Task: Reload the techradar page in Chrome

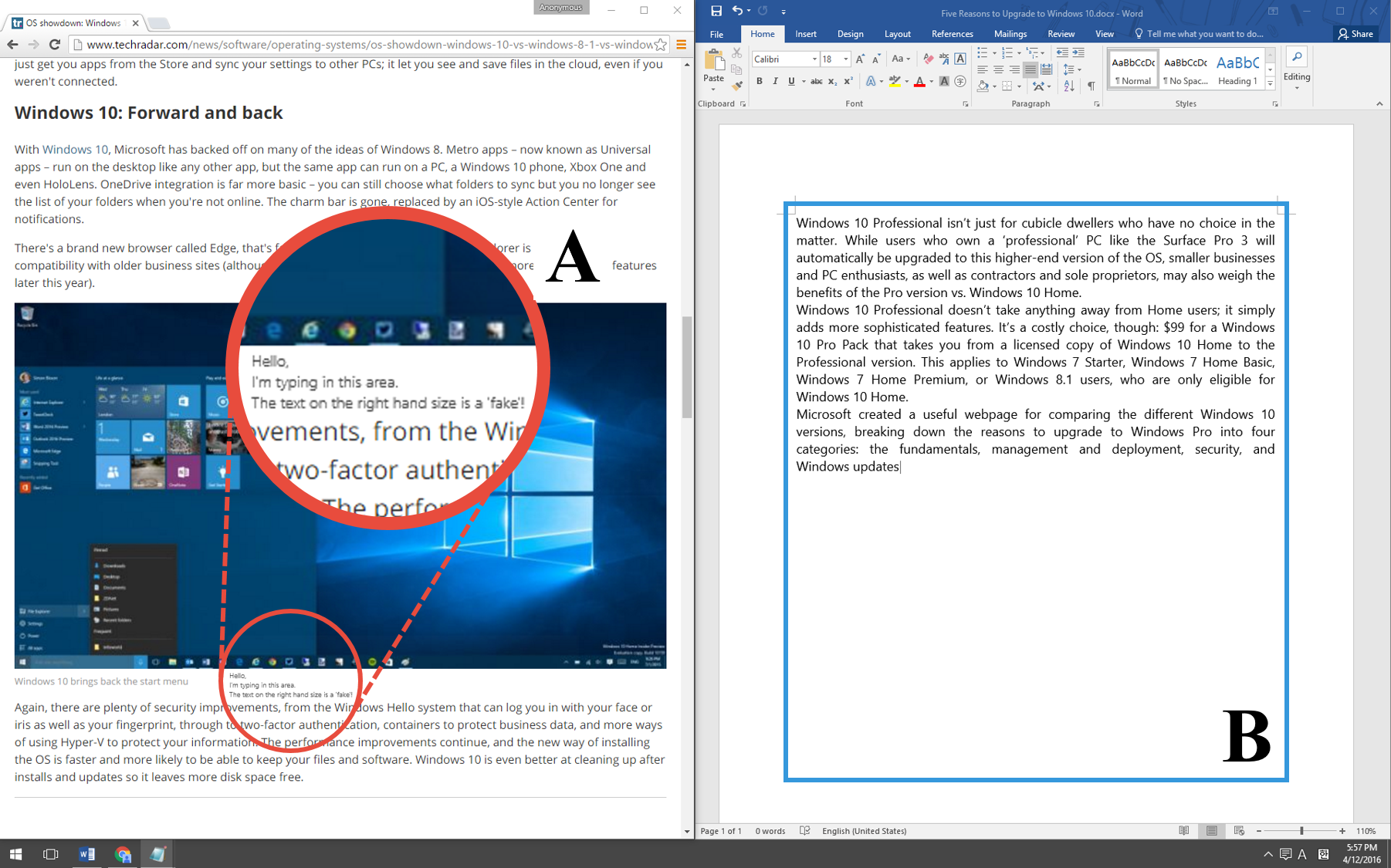Action: 54,45
